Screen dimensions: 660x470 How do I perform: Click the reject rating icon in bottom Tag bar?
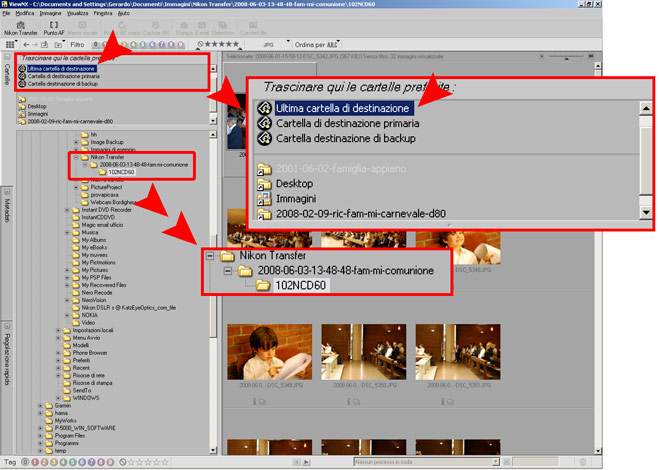(x=123, y=462)
